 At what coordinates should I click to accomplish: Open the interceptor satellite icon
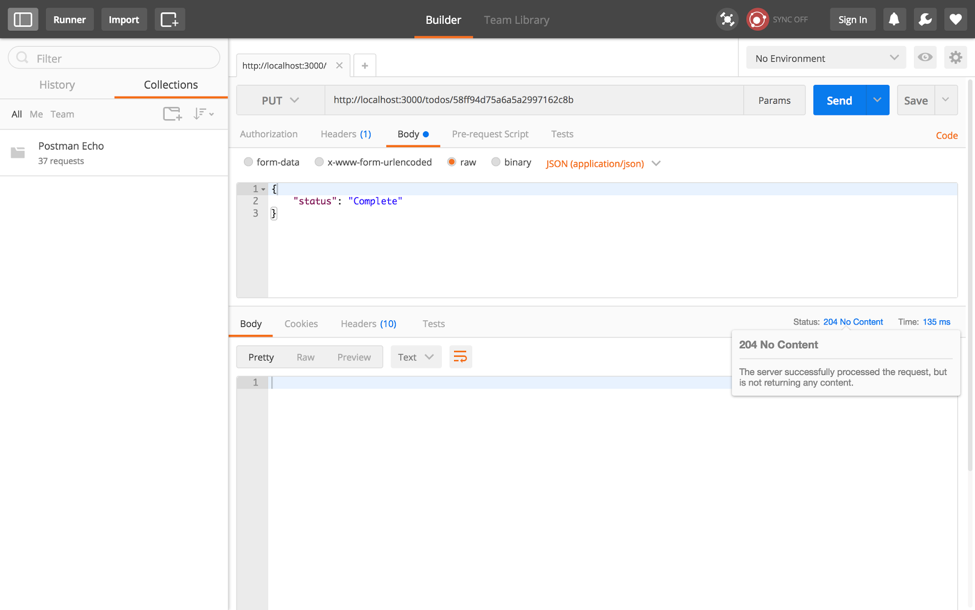coord(727,19)
